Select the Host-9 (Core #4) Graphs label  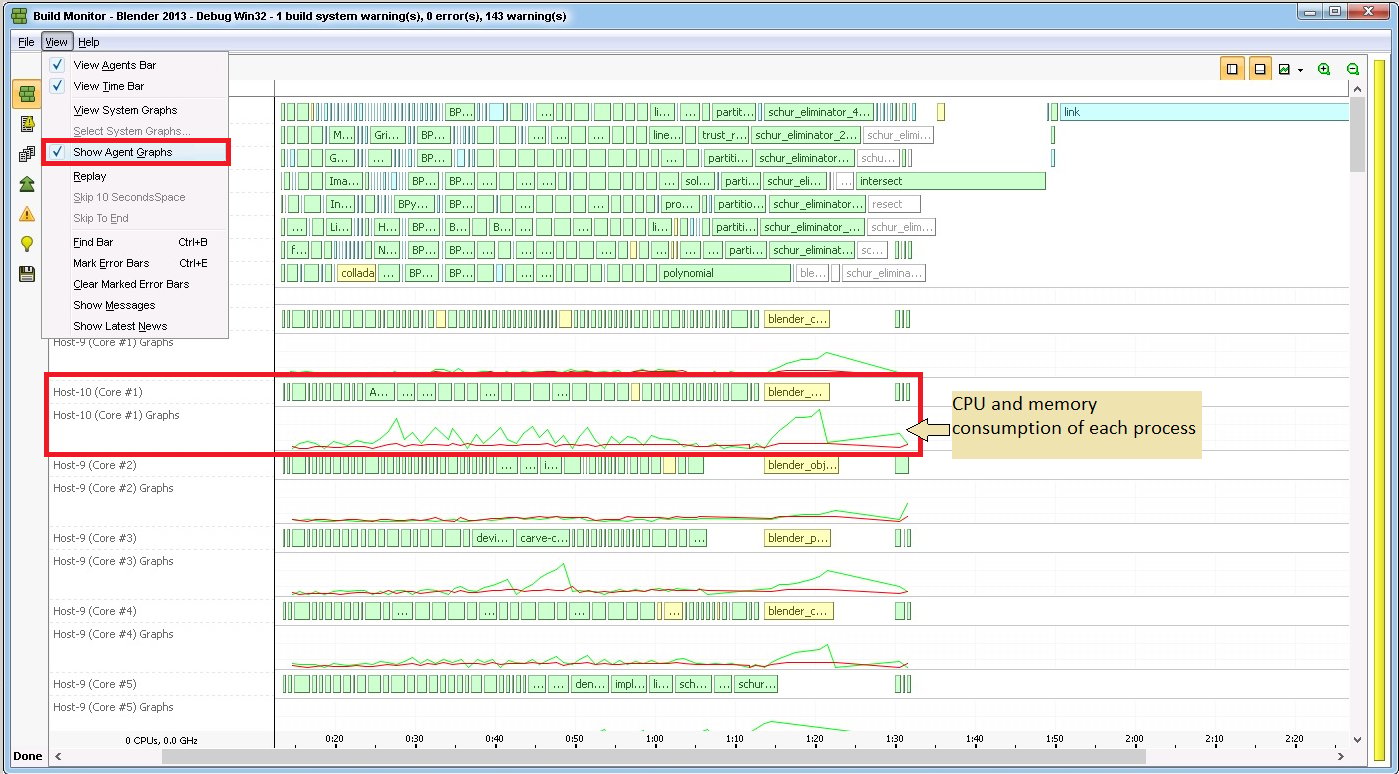[x=113, y=634]
